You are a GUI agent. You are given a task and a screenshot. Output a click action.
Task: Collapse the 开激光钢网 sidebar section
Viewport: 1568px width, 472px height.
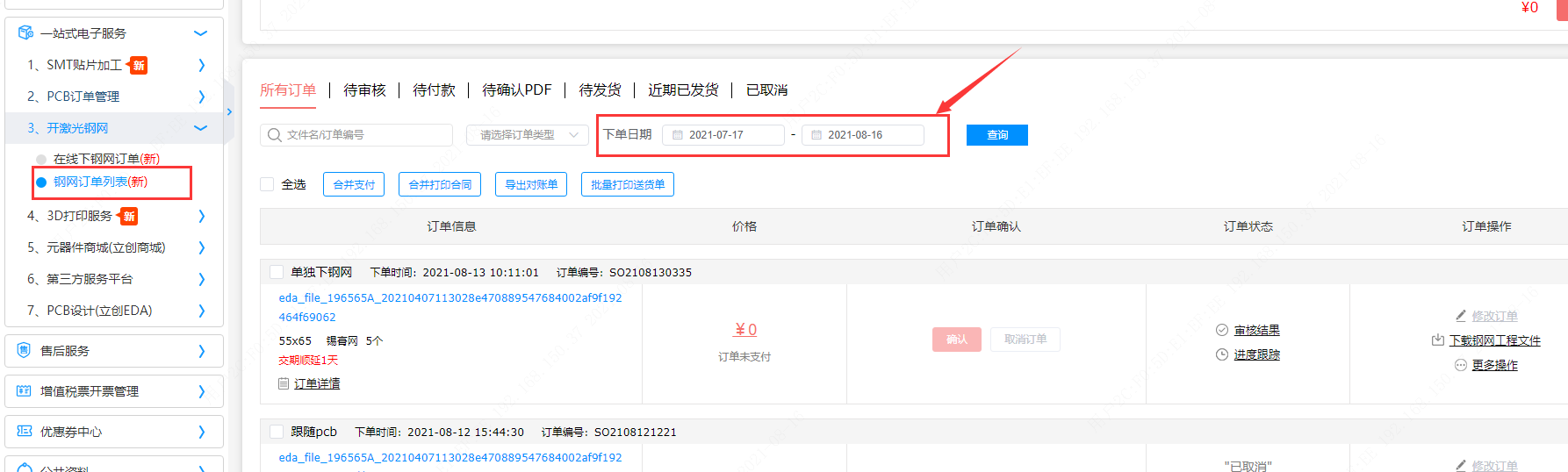[200, 128]
